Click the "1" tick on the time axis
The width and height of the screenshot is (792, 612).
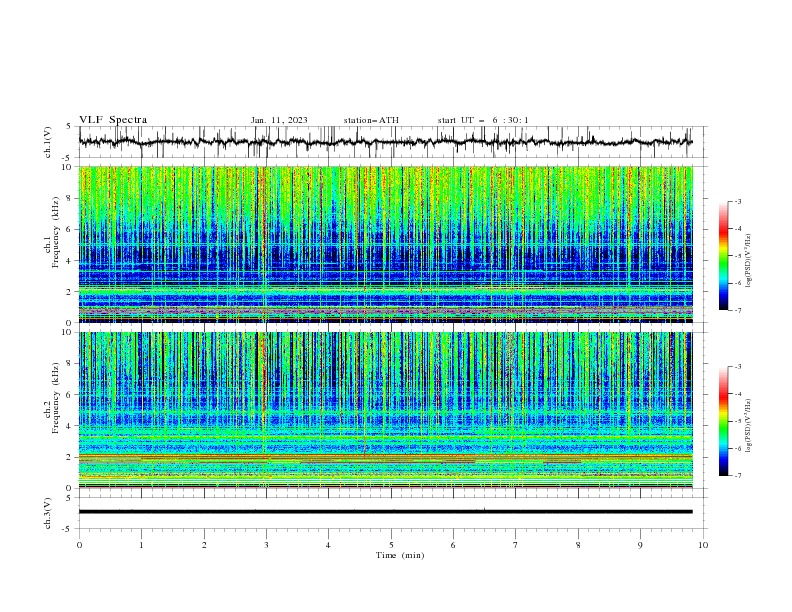[141, 545]
